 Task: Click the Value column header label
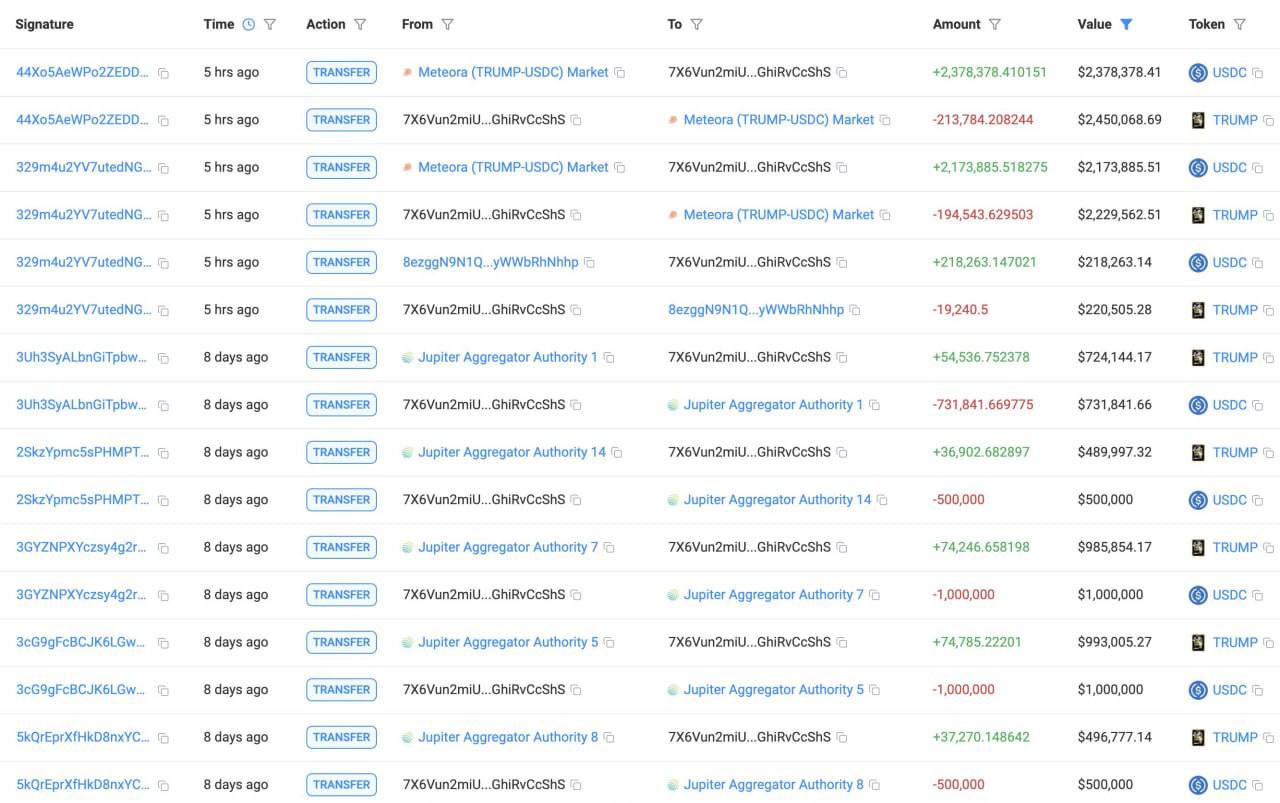[x=1094, y=24]
